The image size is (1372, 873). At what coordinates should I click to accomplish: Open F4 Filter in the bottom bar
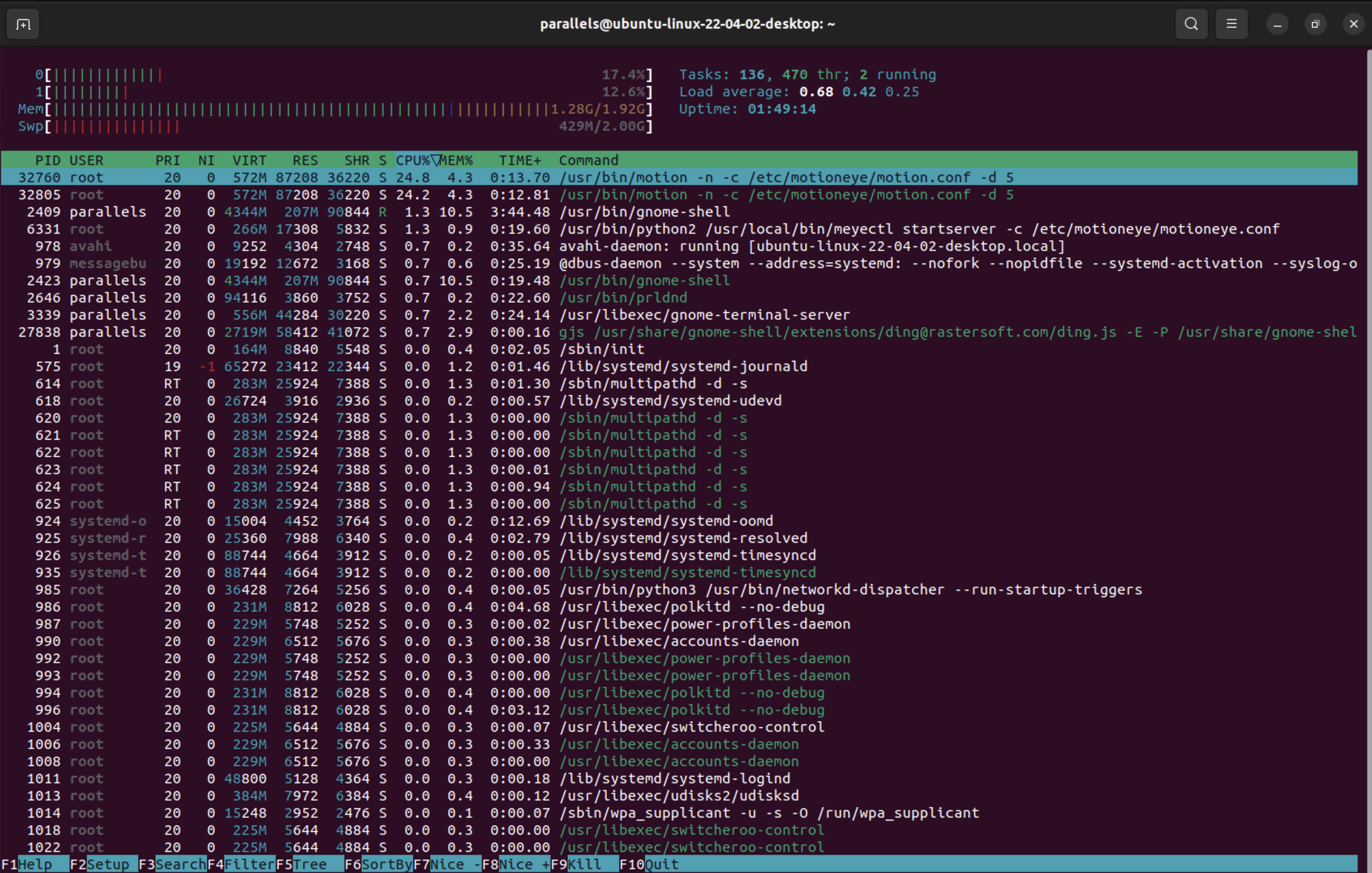(x=249, y=864)
